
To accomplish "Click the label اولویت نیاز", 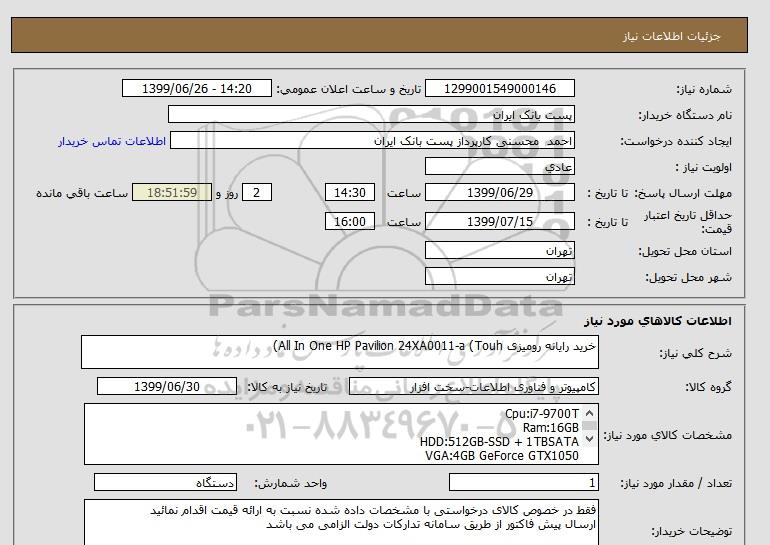I will [704, 167].
